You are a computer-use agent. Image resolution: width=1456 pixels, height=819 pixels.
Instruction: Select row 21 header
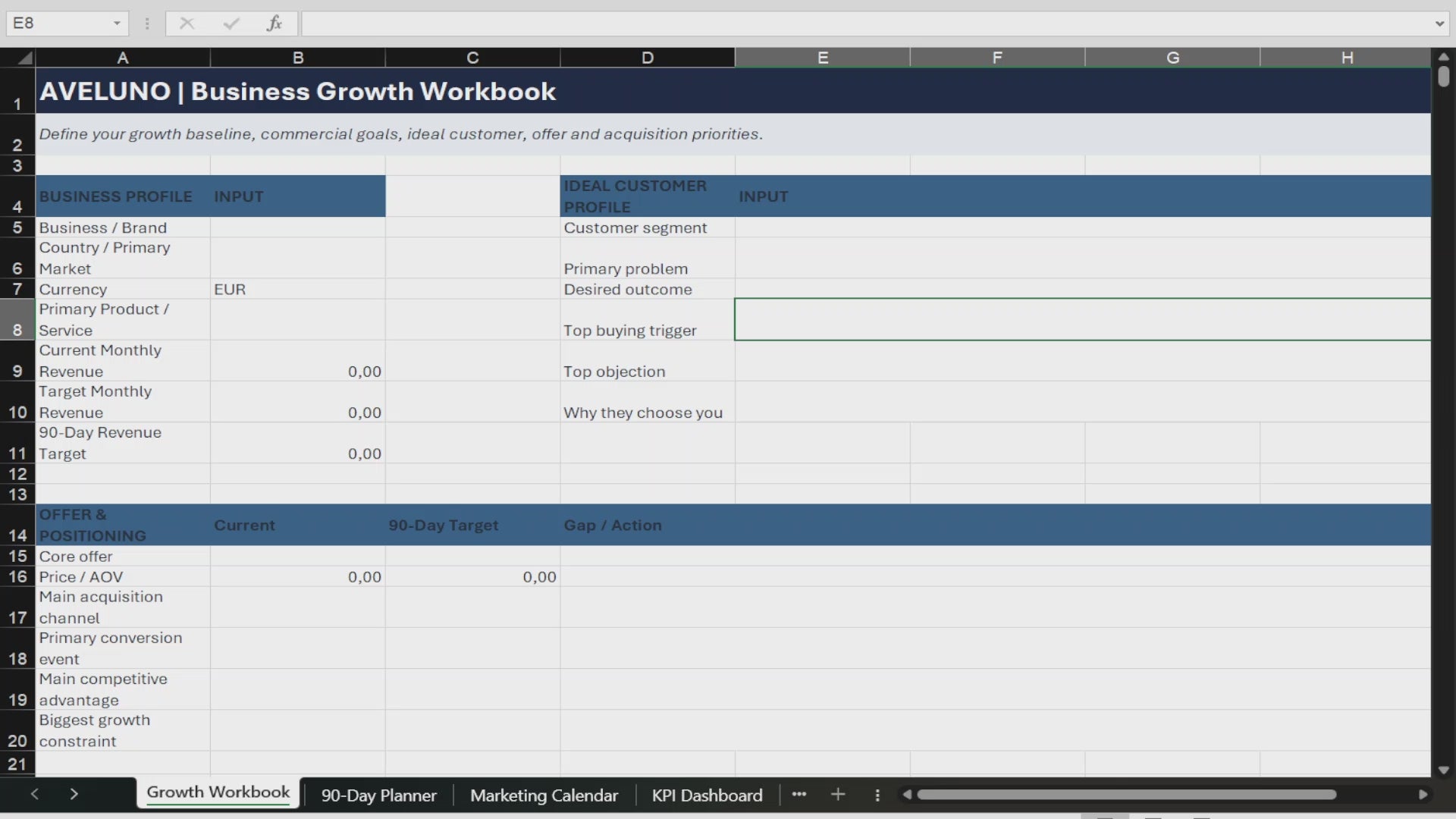coord(17,764)
